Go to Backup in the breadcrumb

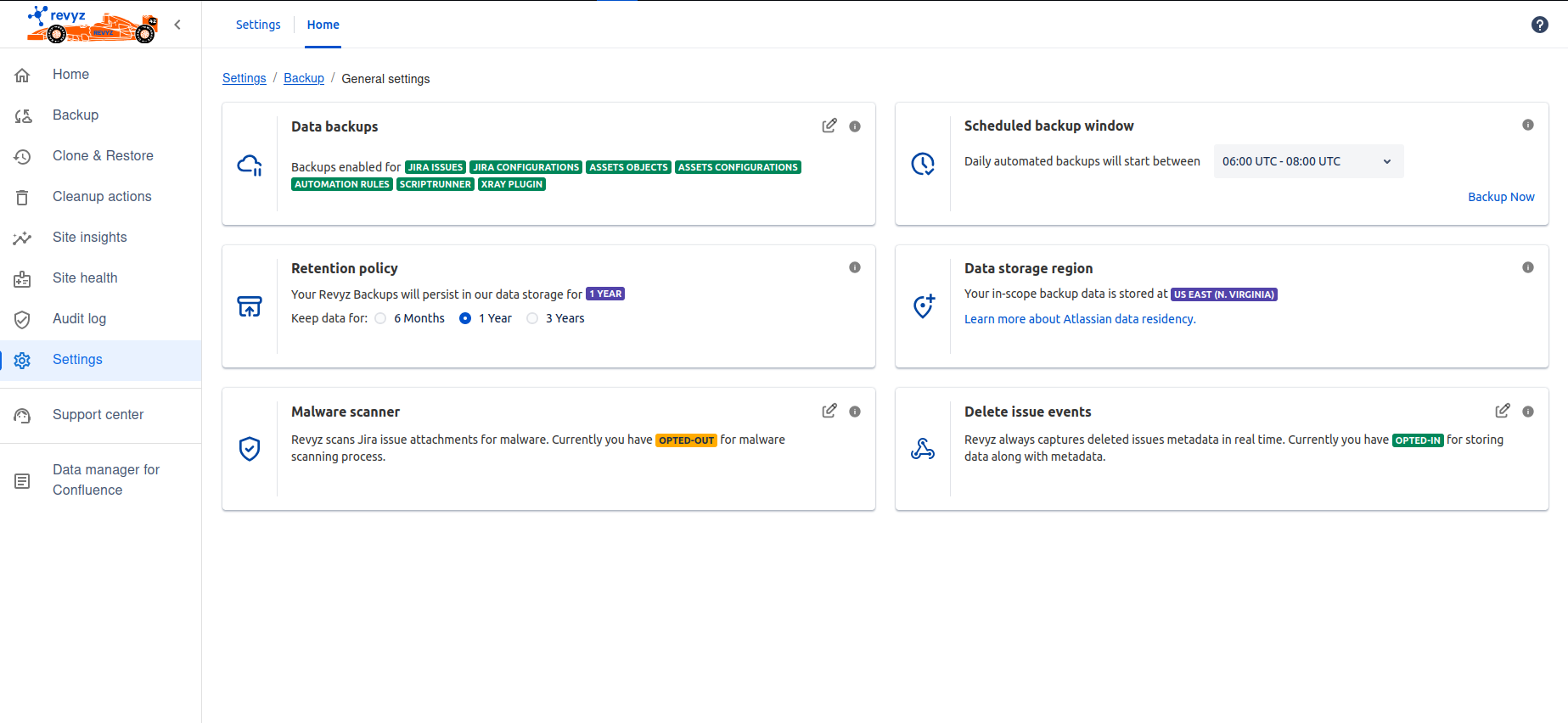click(304, 79)
